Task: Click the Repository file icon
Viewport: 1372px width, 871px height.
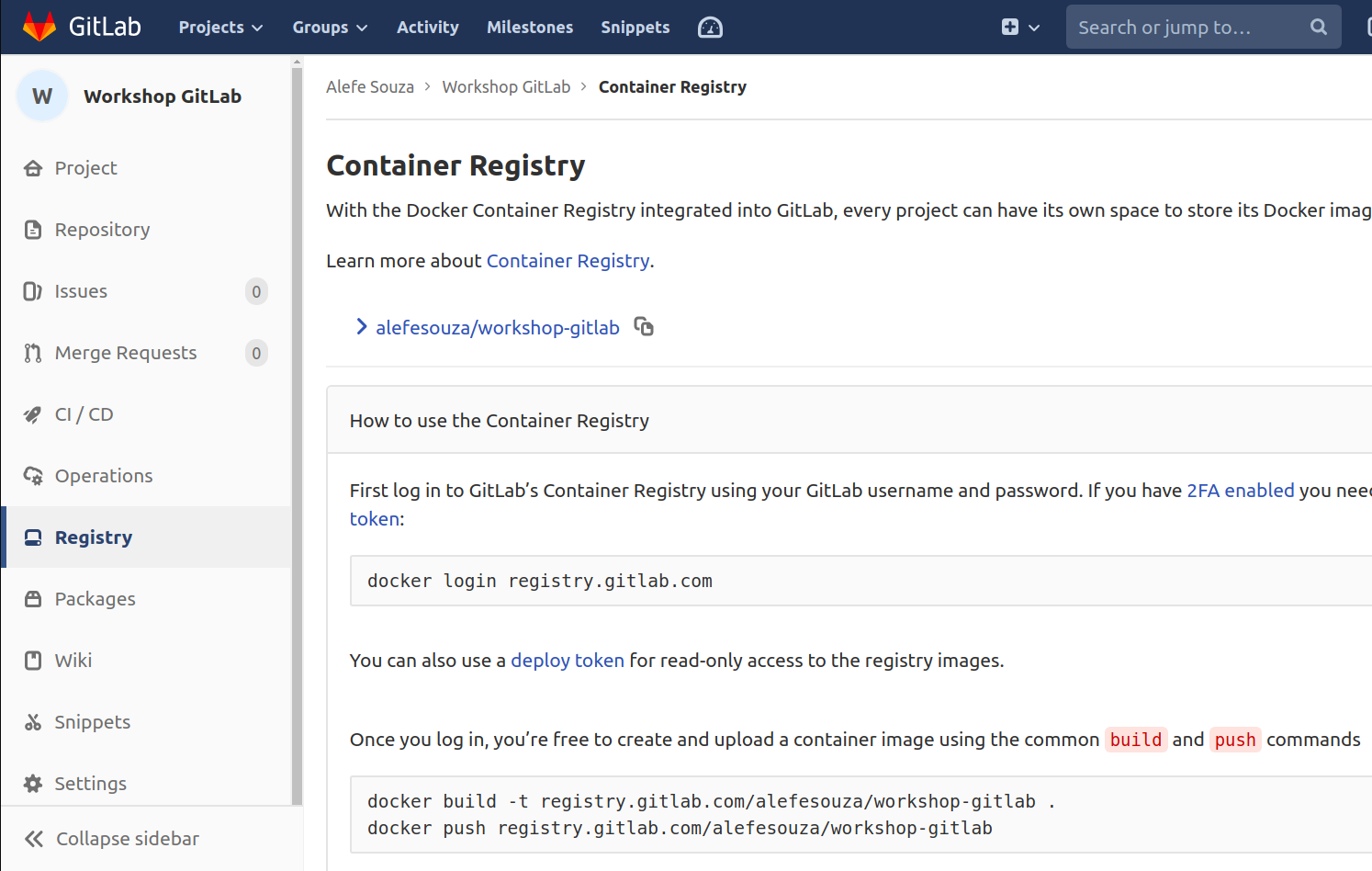Action: [33, 230]
